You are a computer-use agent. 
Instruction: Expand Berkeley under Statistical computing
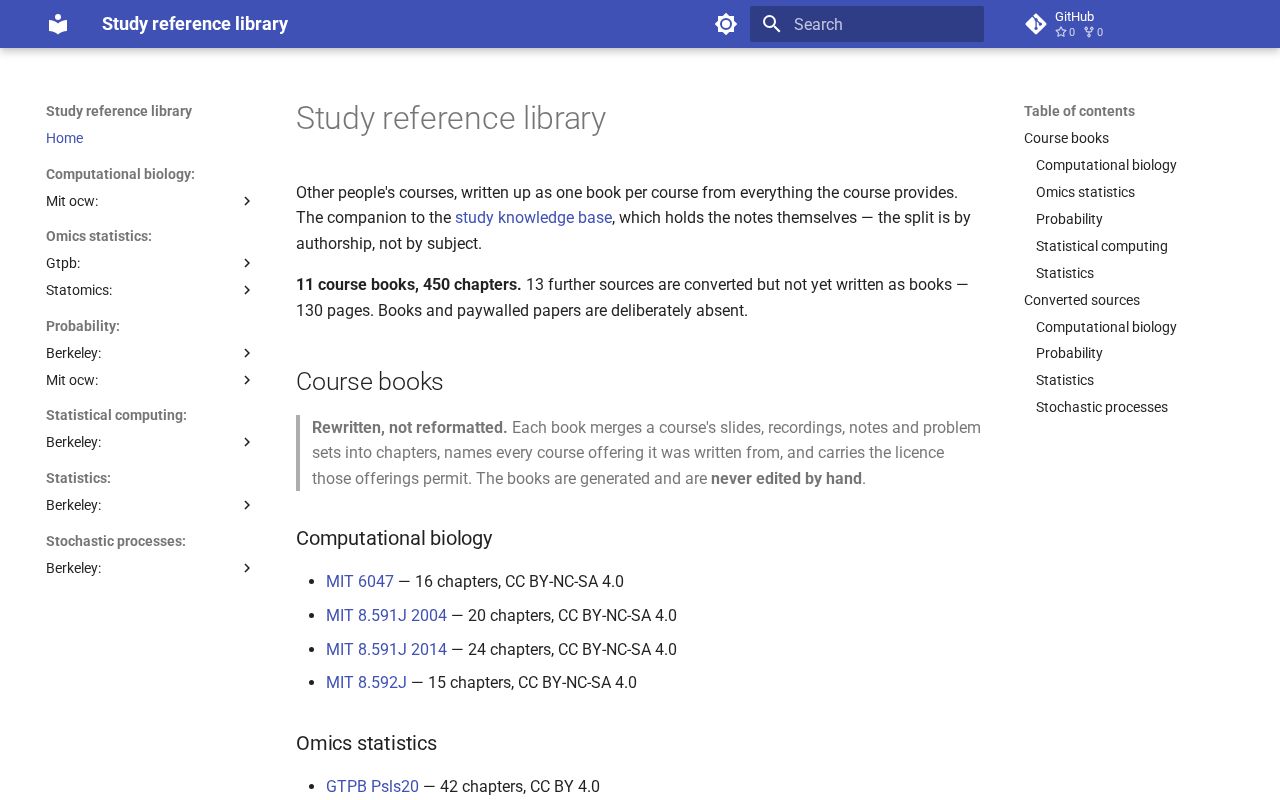[x=247, y=442]
